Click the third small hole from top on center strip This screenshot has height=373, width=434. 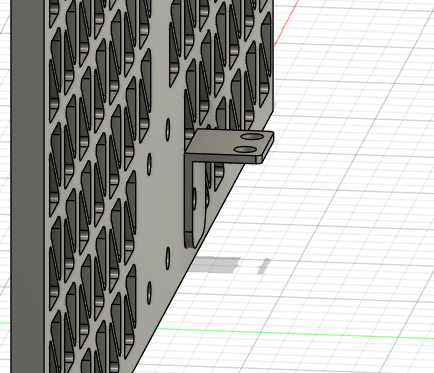pos(168,258)
